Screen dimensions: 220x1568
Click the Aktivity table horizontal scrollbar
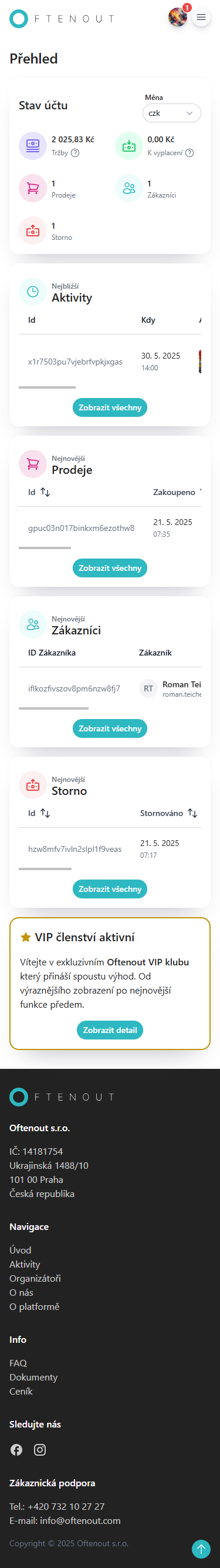48,387
